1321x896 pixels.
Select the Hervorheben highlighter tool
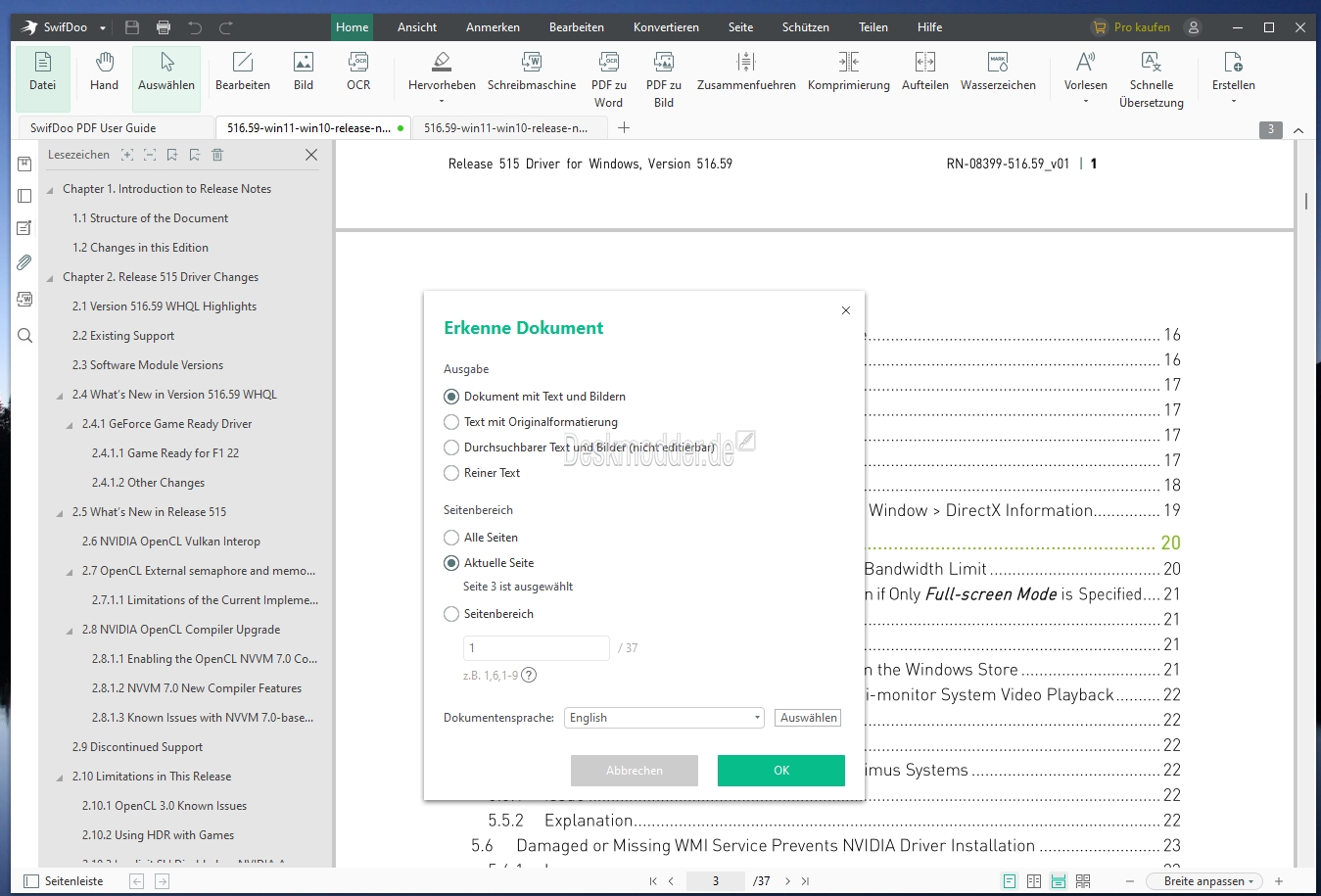point(442,76)
